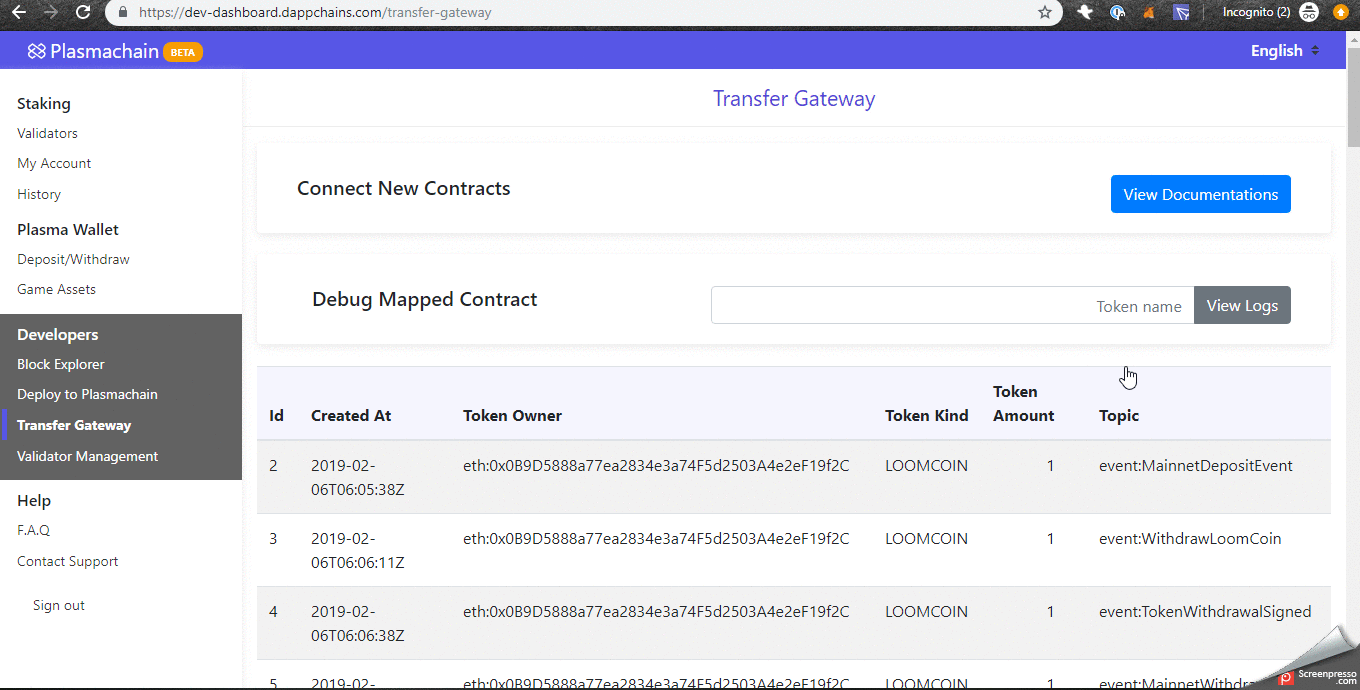
Task: Click the Plasmachain logo icon
Action: tap(37, 50)
